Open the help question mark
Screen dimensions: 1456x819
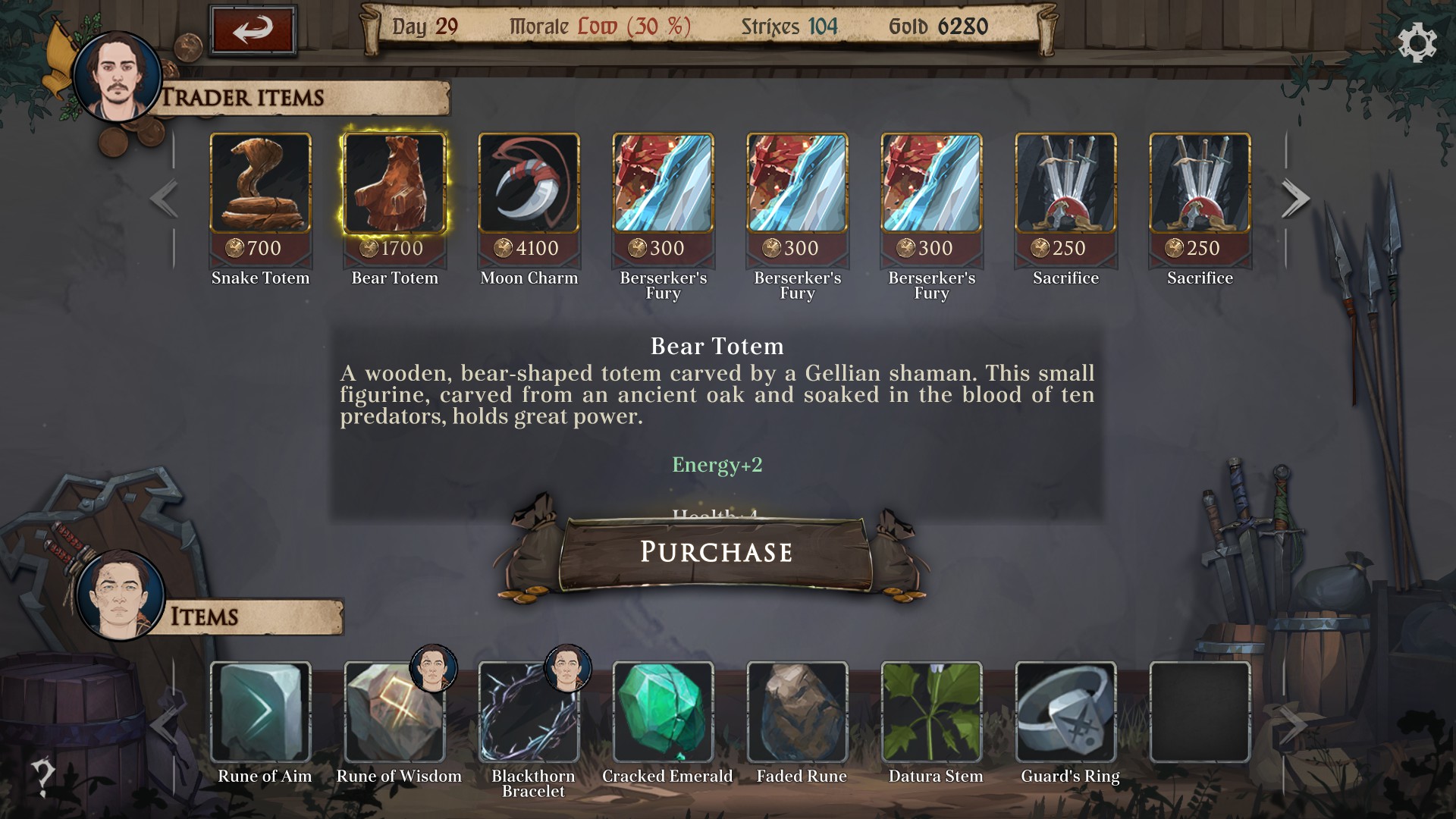point(42,777)
